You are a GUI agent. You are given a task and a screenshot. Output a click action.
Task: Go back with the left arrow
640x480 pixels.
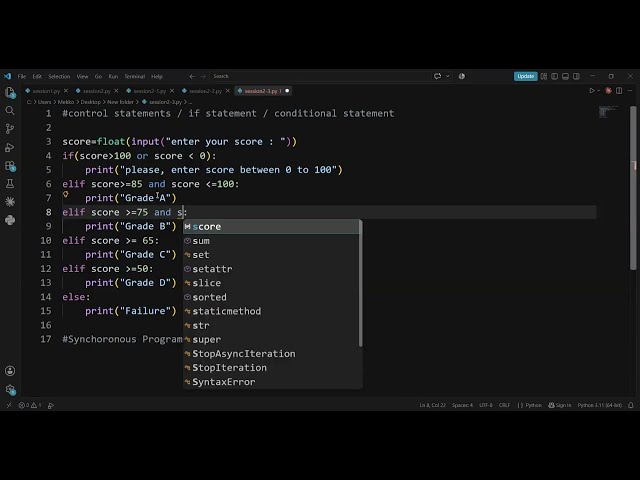[192, 76]
